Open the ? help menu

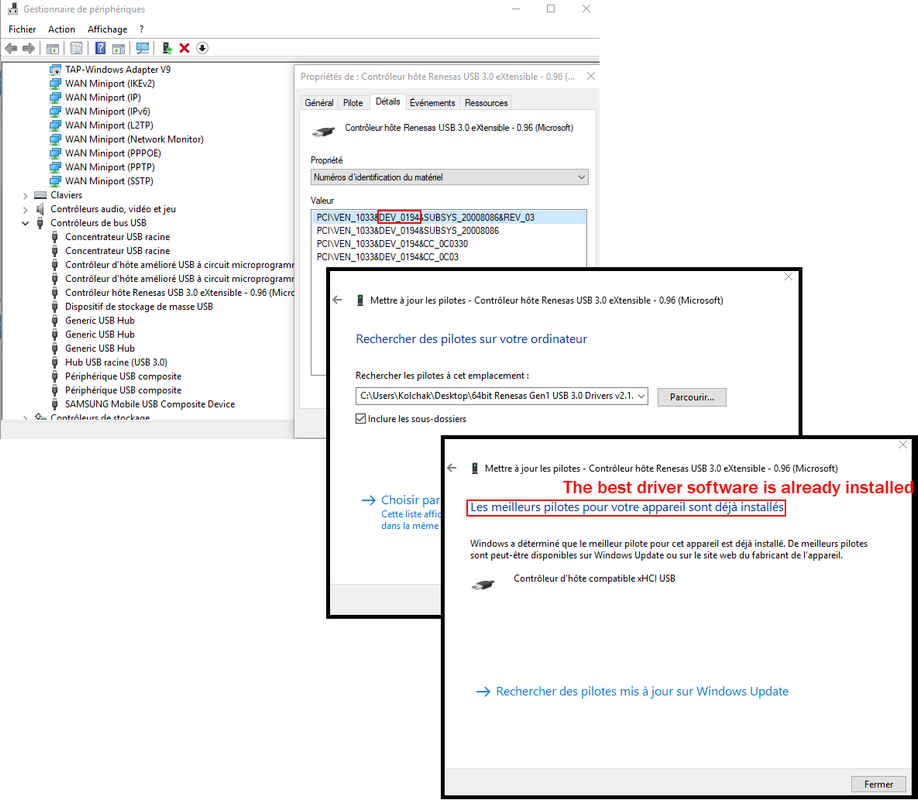[142, 29]
